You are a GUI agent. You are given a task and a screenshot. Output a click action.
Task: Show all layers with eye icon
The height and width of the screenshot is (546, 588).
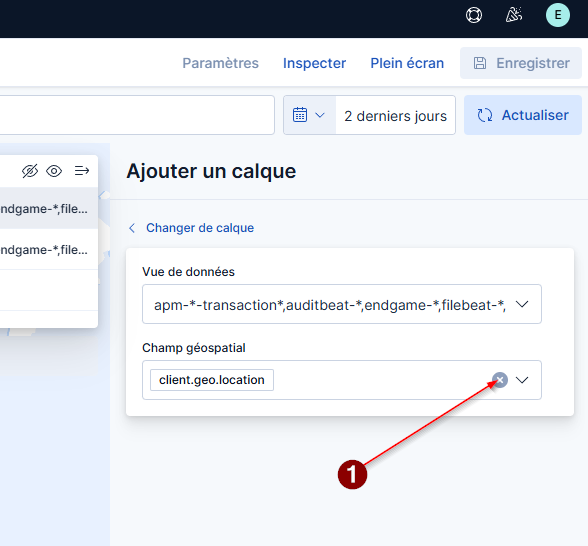click(54, 171)
